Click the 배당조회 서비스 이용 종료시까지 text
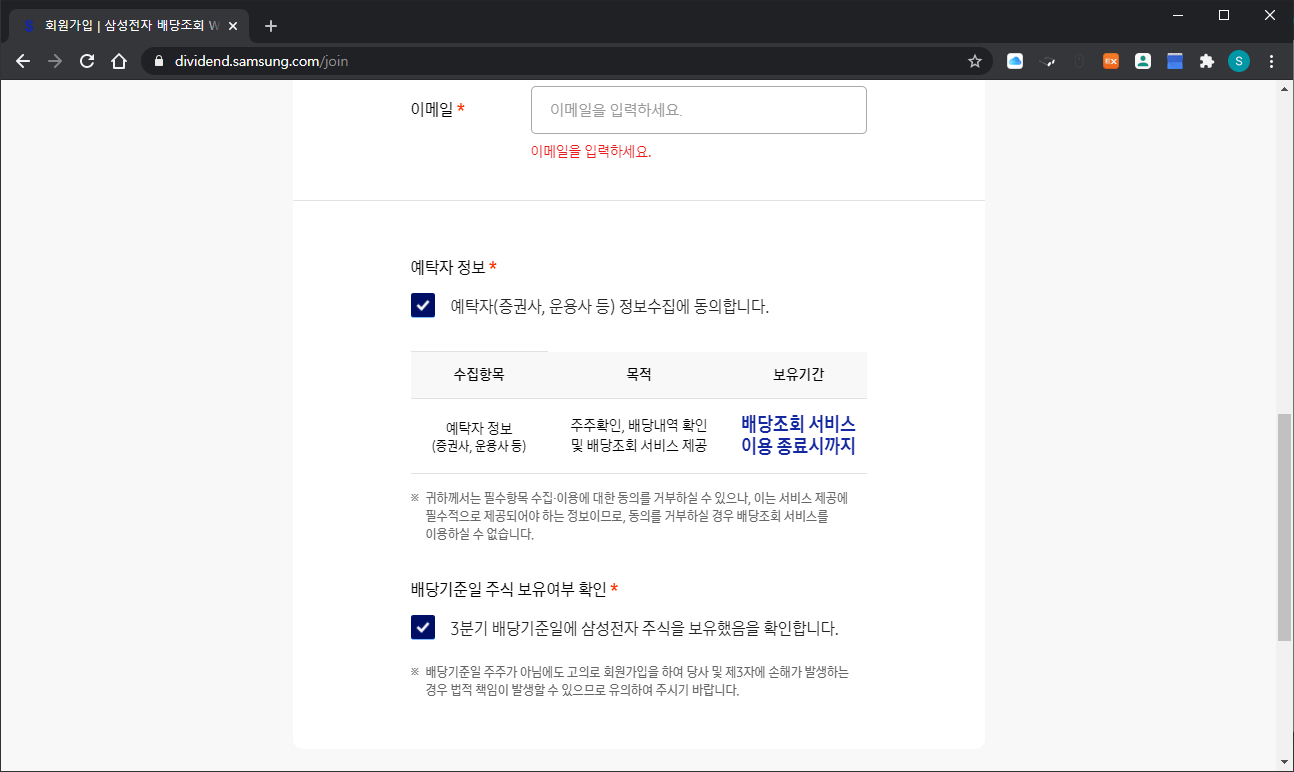Screen dimensions: 1294x772 pyautogui.click(x=798, y=435)
